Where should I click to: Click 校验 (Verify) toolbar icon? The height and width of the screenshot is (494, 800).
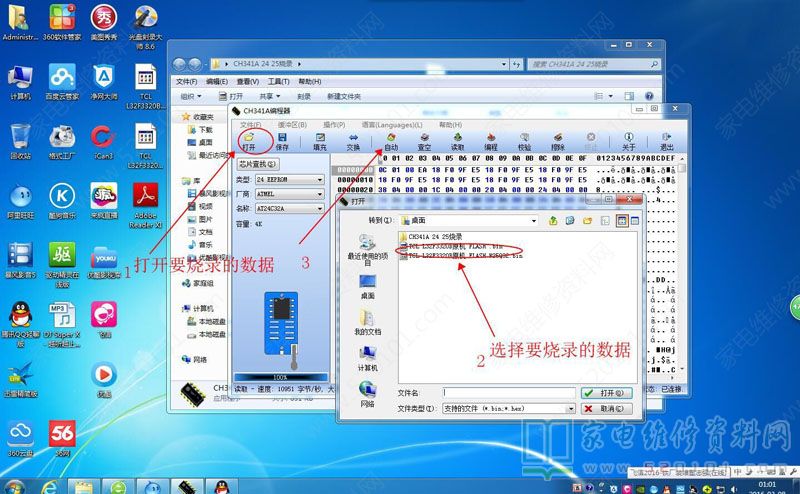tap(524, 141)
